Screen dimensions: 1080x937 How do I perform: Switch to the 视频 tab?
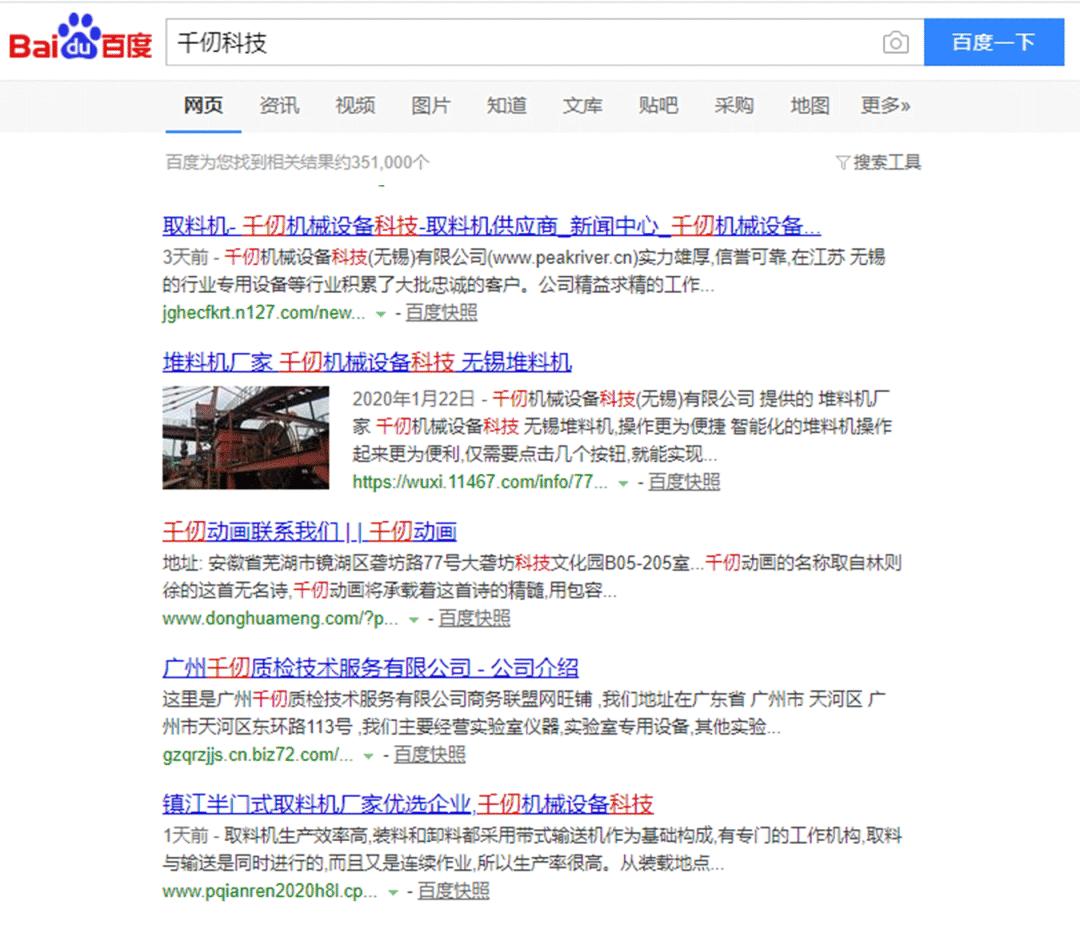click(354, 105)
